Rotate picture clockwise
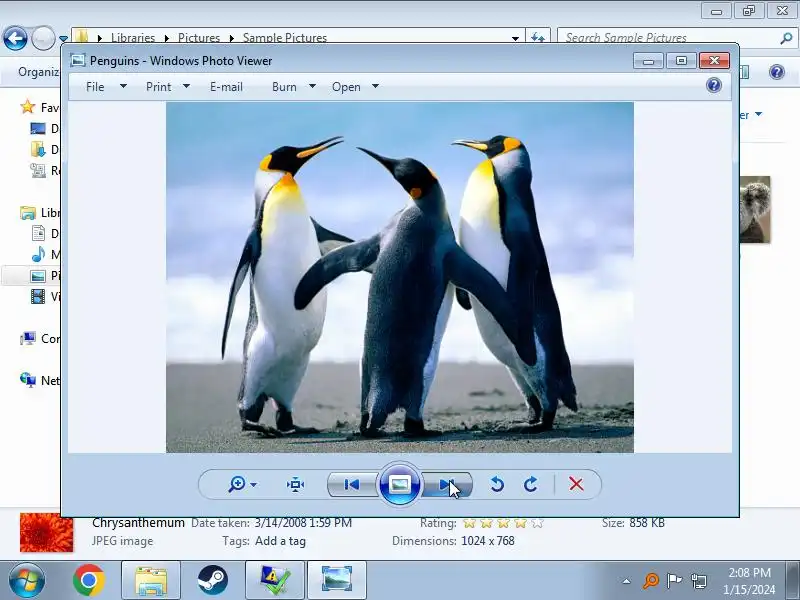 click(x=531, y=484)
